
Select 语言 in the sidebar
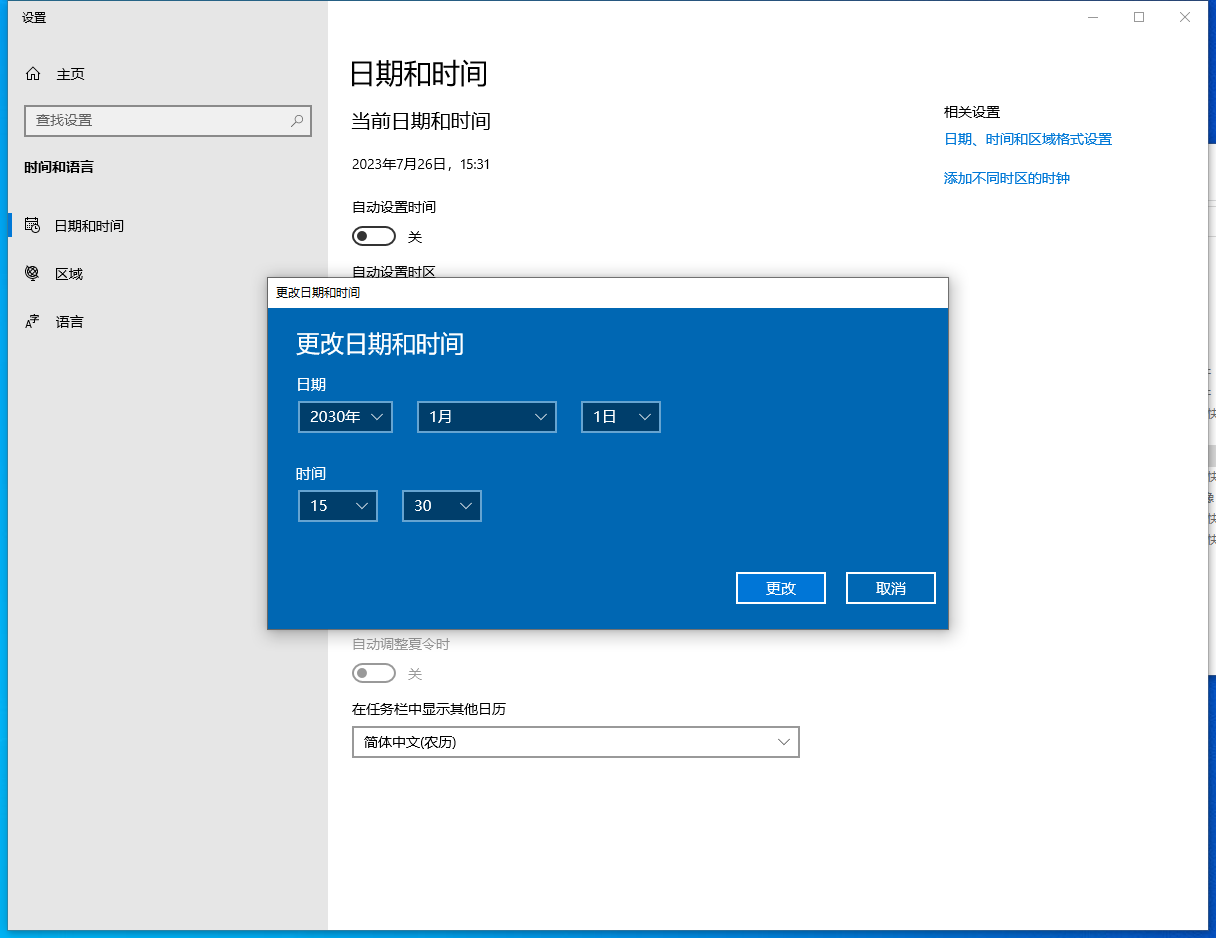(x=168, y=322)
